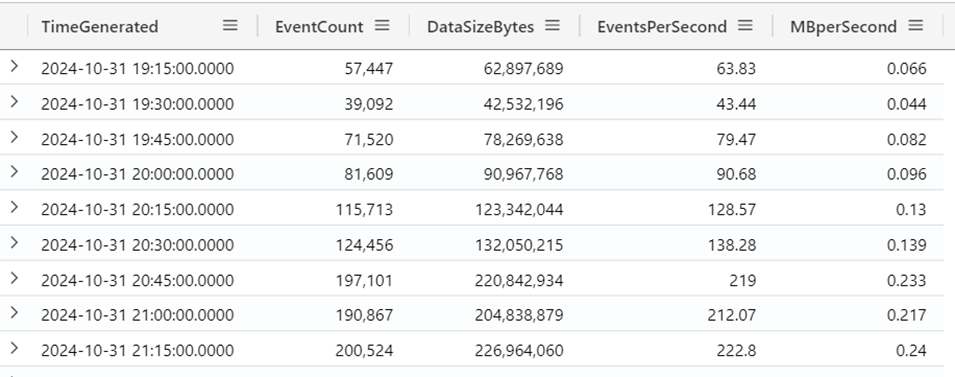The image size is (955, 377).
Task: Open the EventsPerSecond column menu icon
Action: (745, 26)
